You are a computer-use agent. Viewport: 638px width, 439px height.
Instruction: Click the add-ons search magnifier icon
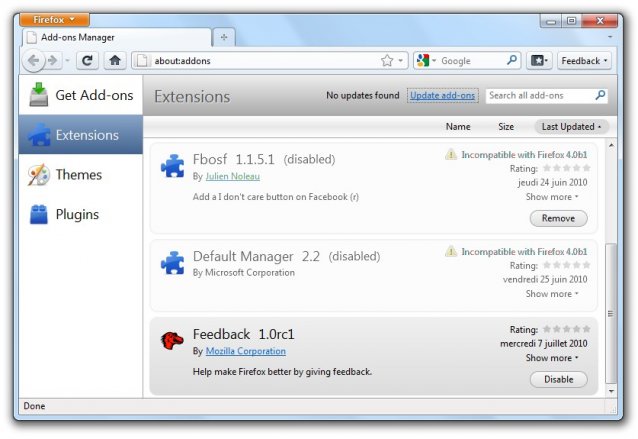600,95
